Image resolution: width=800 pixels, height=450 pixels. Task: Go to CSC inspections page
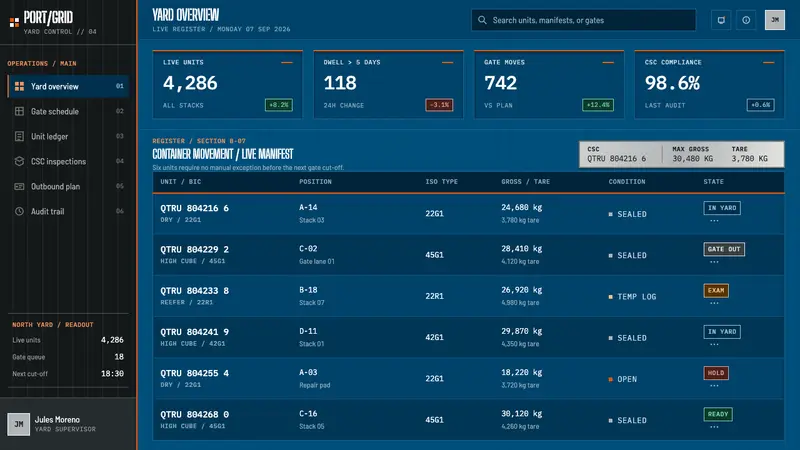coord(68,161)
